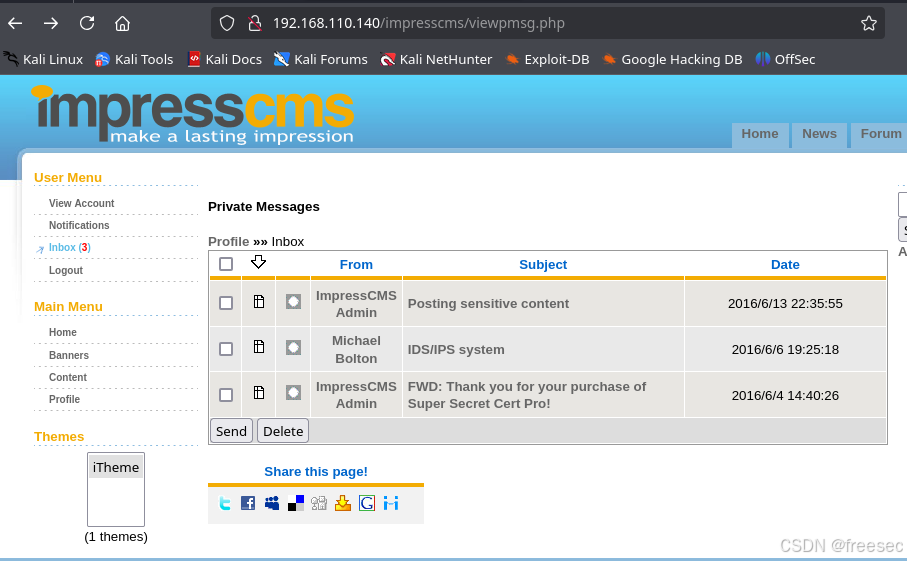Open View Account in User Menu

[x=82, y=203]
